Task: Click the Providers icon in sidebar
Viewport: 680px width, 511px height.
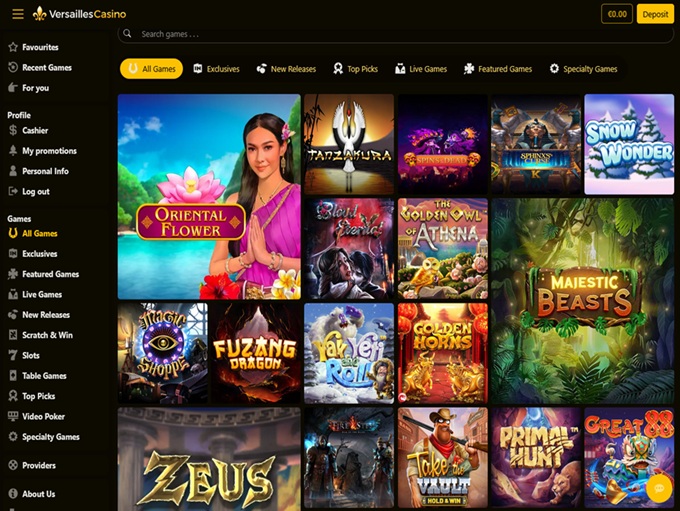Action: 13,465
